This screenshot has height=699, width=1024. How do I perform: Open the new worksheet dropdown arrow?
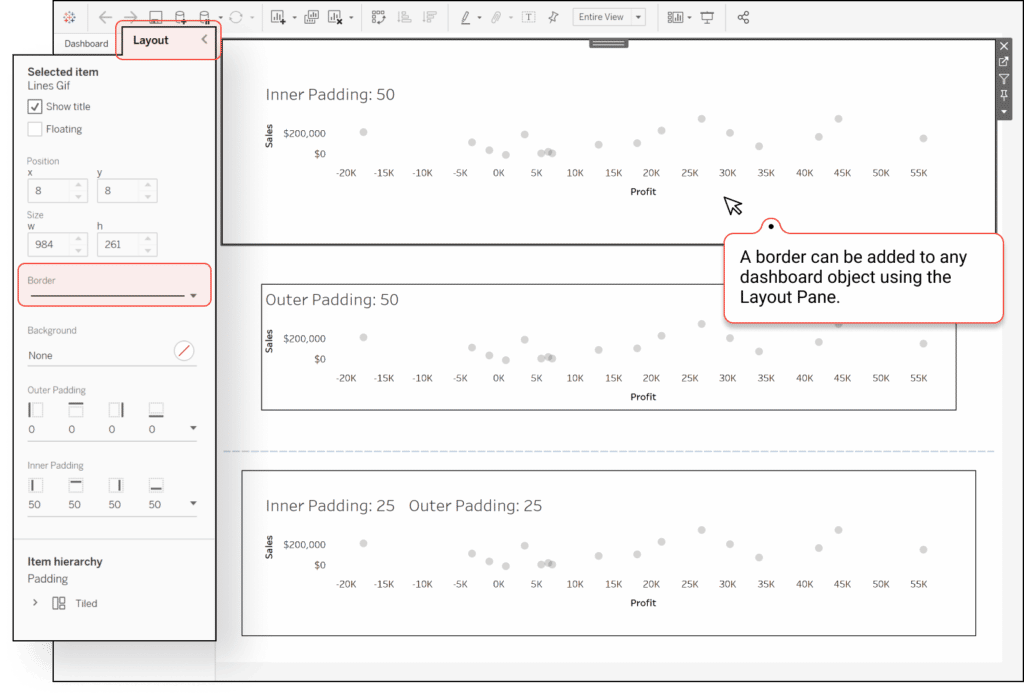(x=294, y=18)
